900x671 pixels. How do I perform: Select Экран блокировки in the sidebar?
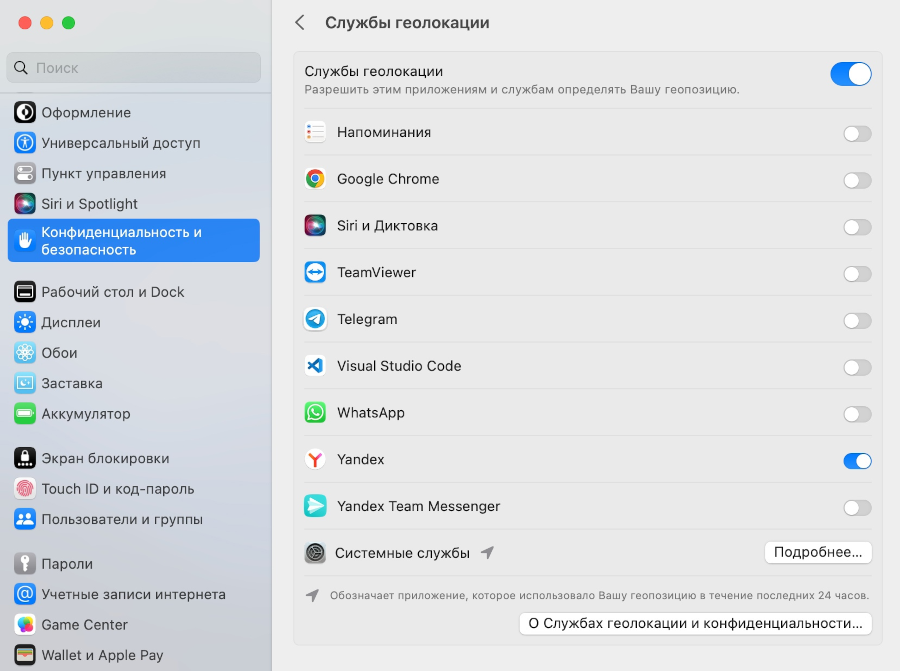104,459
